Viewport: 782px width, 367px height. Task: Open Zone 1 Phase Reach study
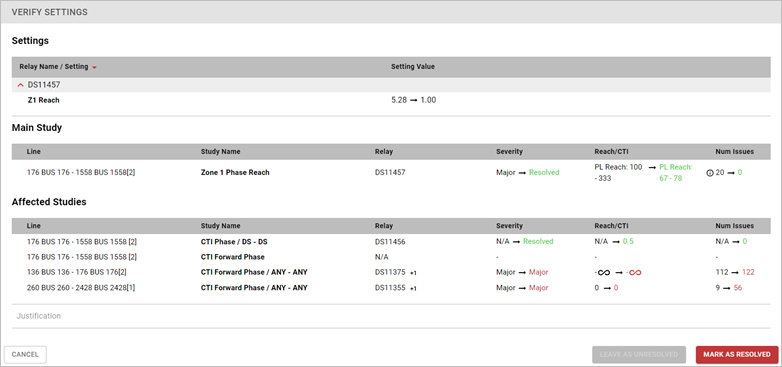(235, 173)
